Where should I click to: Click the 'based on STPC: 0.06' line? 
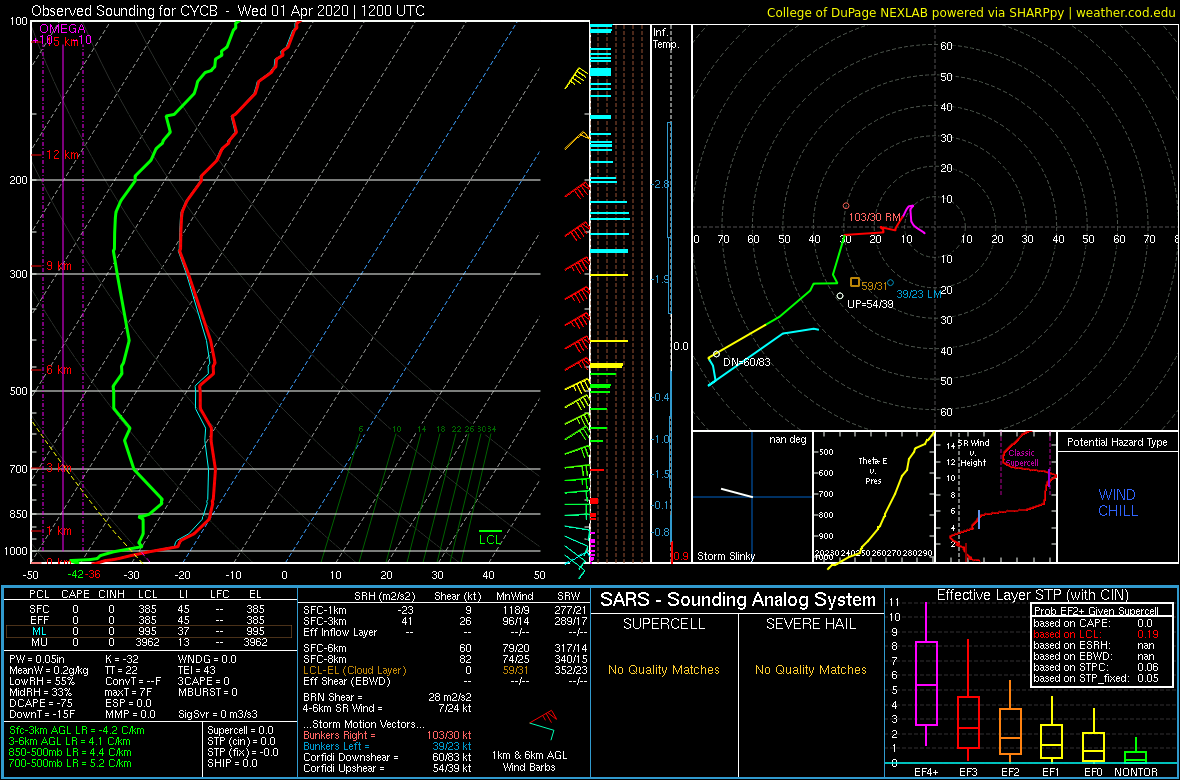(1098, 667)
